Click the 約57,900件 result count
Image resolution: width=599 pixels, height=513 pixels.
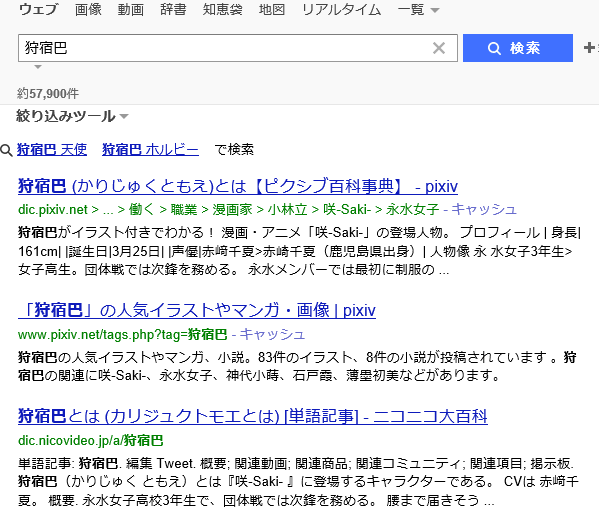tap(48, 94)
